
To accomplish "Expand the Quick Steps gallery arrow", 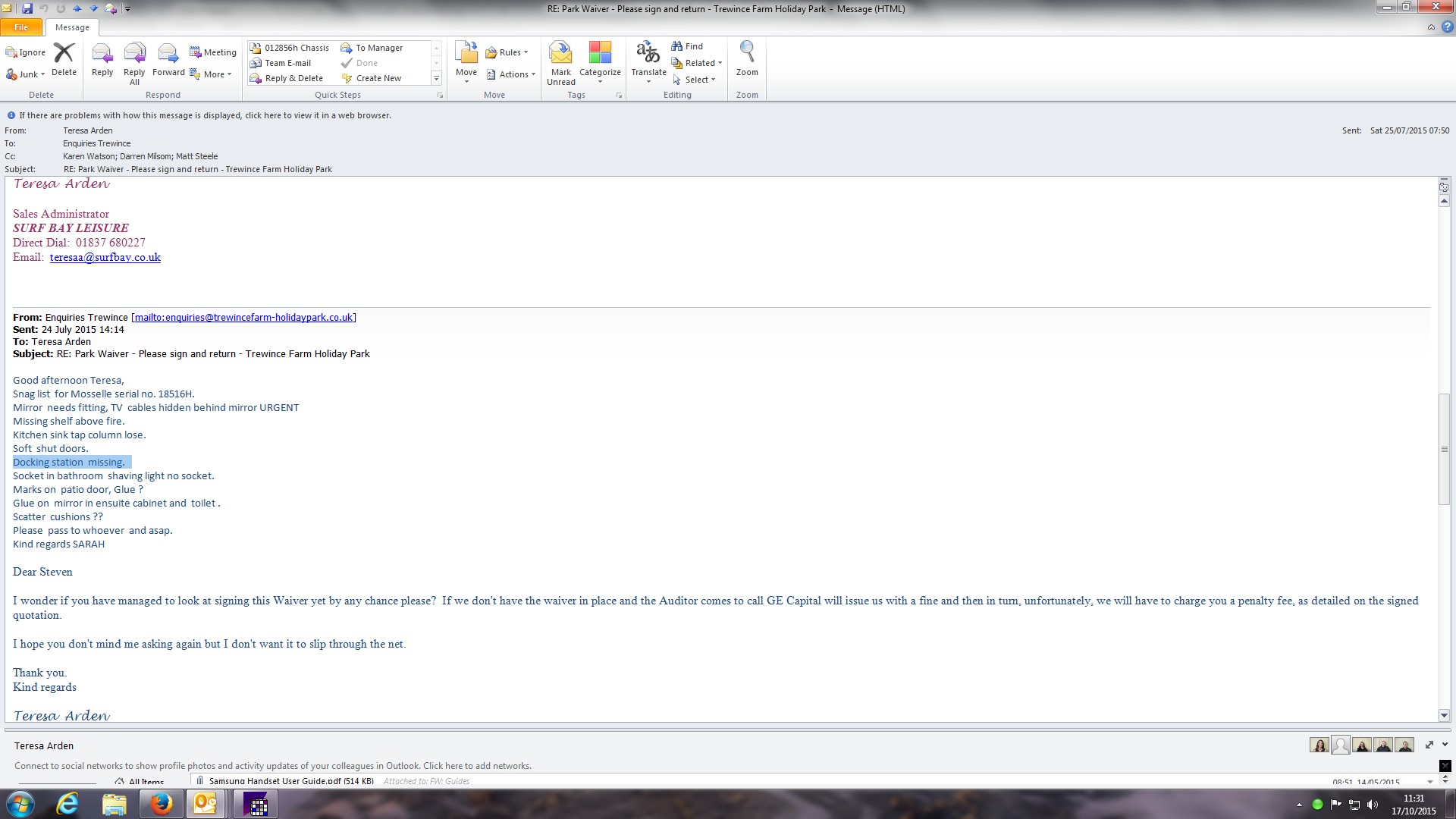I will click(436, 78).
